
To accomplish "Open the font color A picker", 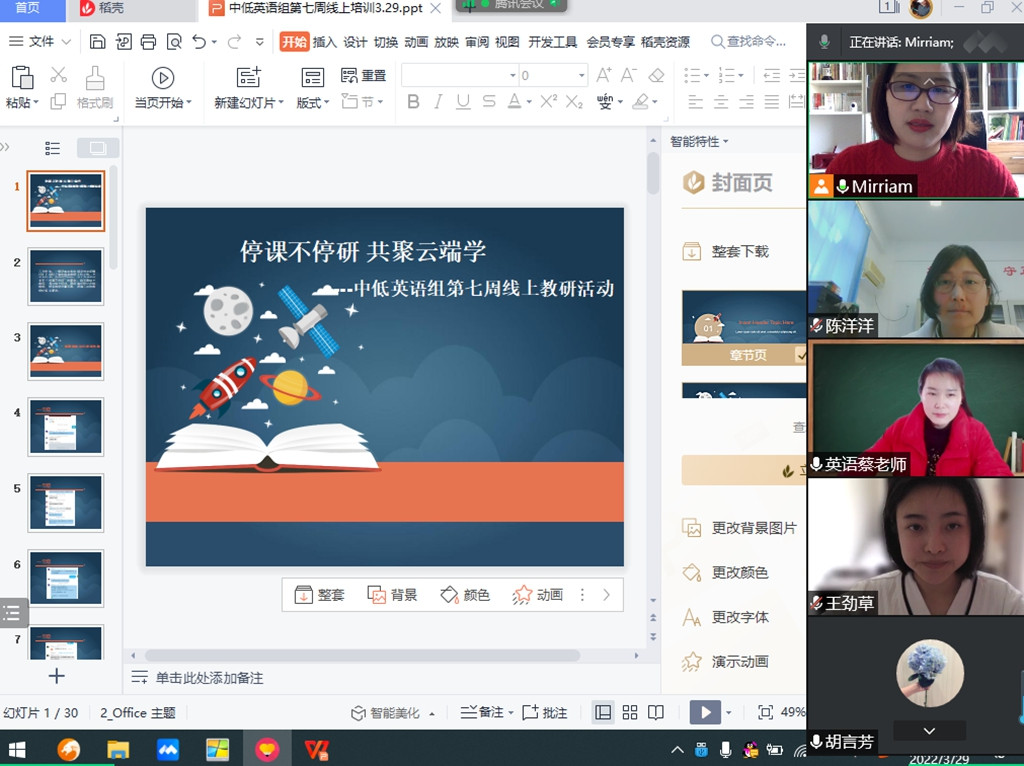I will 514,102.
